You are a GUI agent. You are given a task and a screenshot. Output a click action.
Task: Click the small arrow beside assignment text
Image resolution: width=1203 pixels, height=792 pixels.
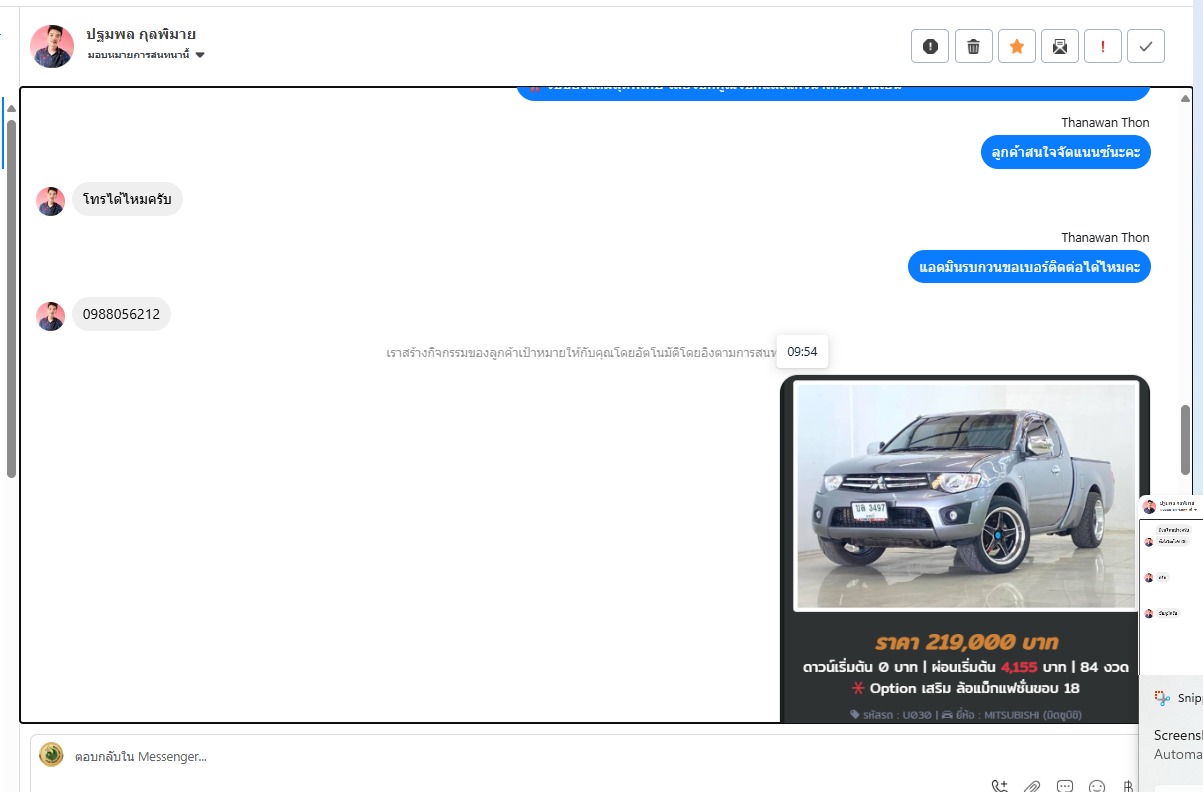click(200, 55)
